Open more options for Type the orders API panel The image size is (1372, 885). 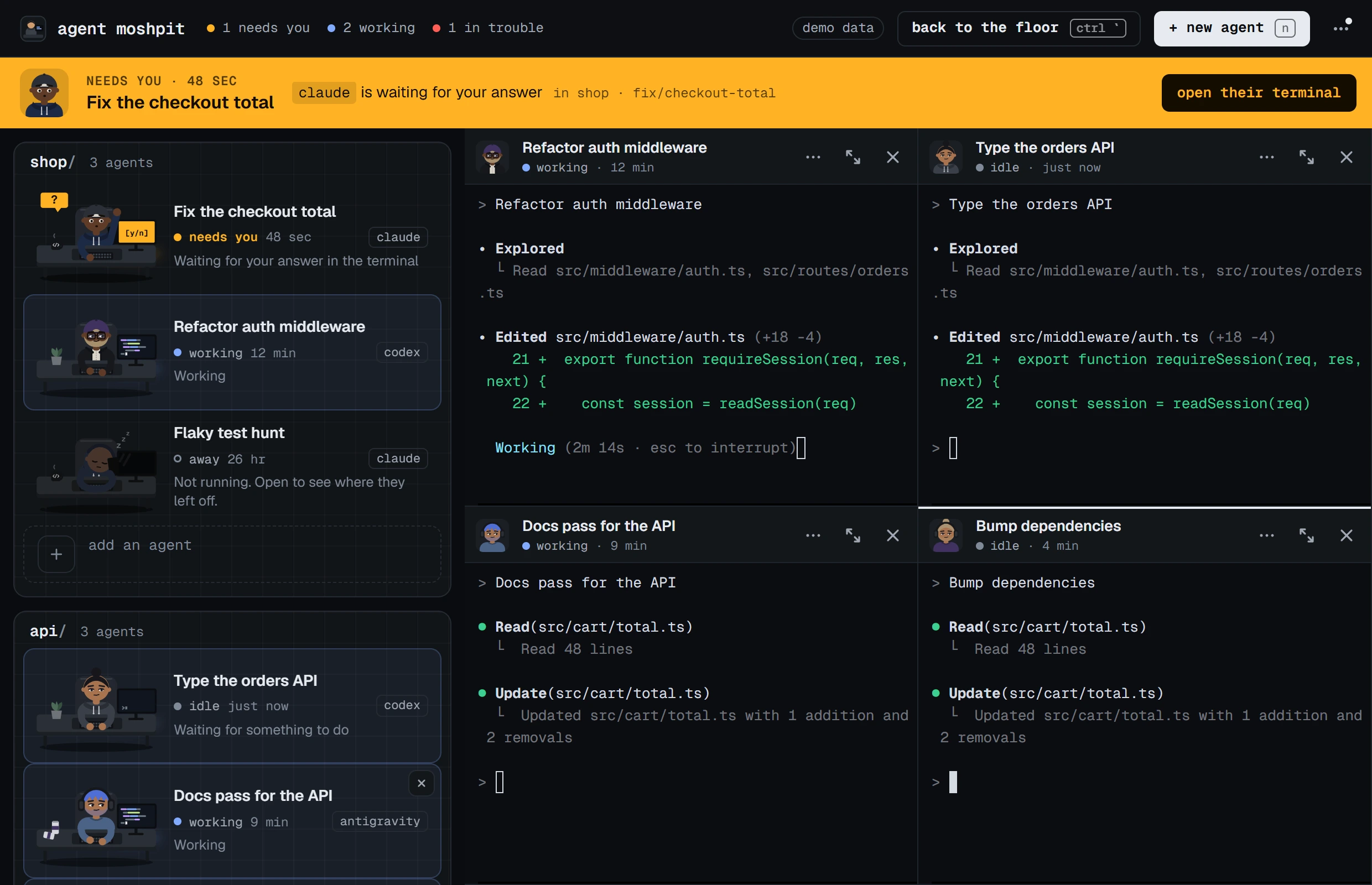coord(1266,157)
